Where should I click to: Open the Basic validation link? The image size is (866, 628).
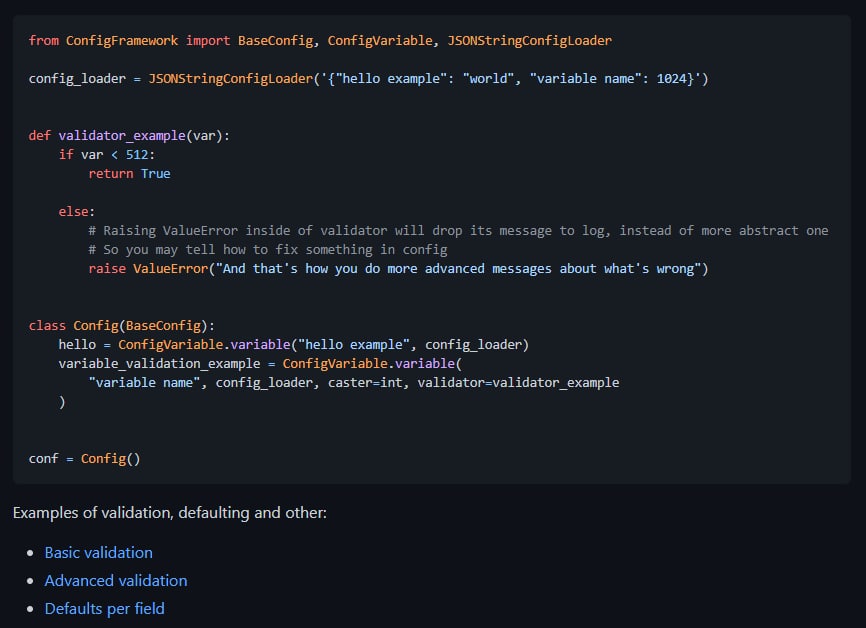click(x=98, y=552)
